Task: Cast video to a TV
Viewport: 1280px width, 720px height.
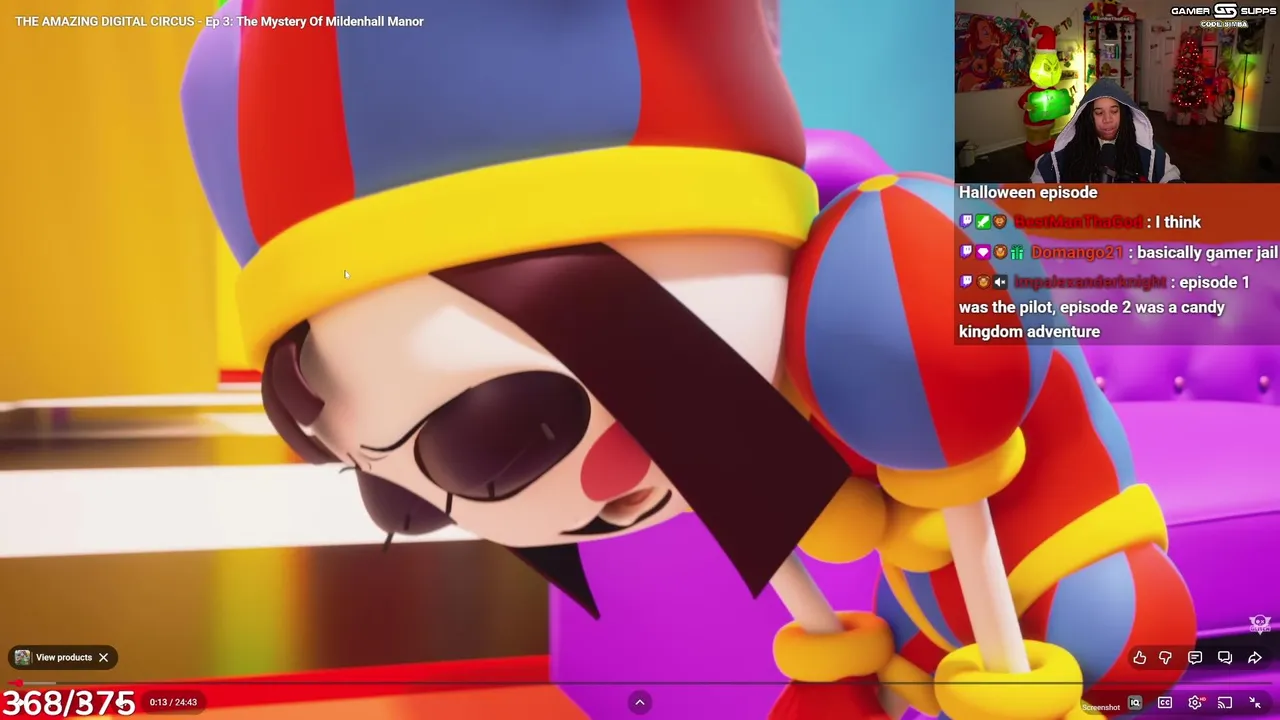Action: pos(1225,703)
